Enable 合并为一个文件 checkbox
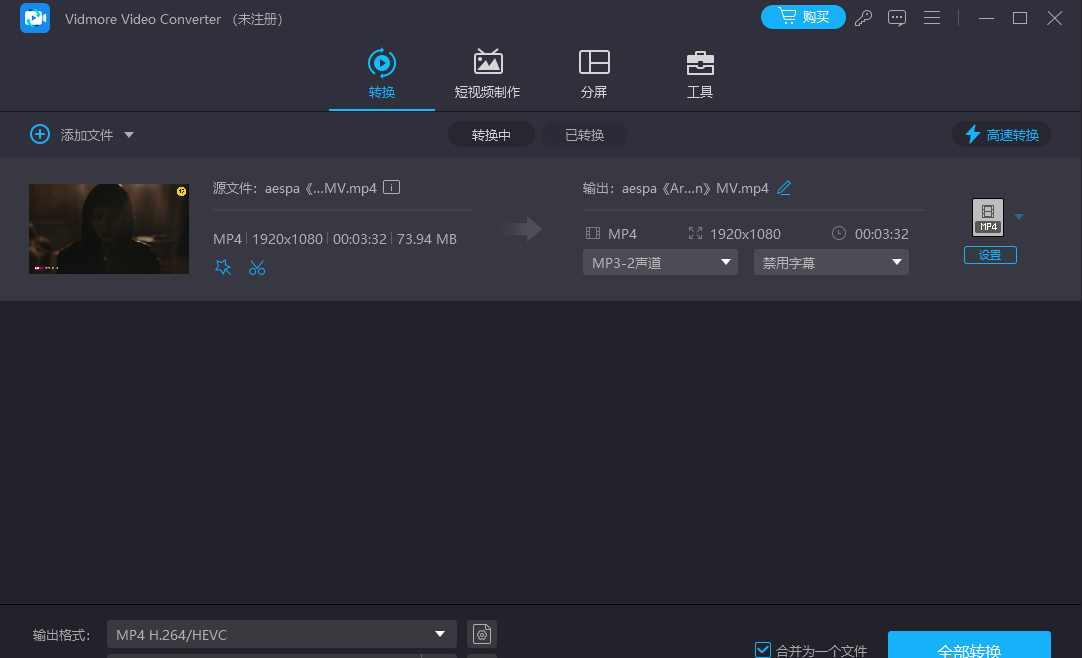Screen dimensions: 1082x658 click(x=763, y=649)
